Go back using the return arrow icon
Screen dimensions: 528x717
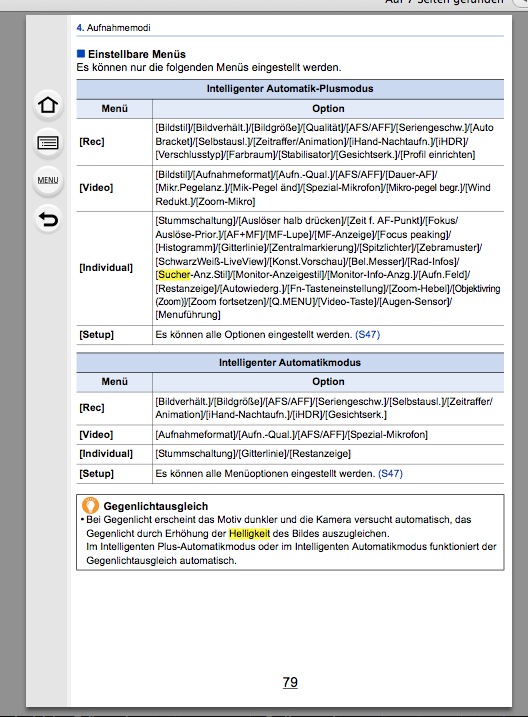click(x=48, y=219)
